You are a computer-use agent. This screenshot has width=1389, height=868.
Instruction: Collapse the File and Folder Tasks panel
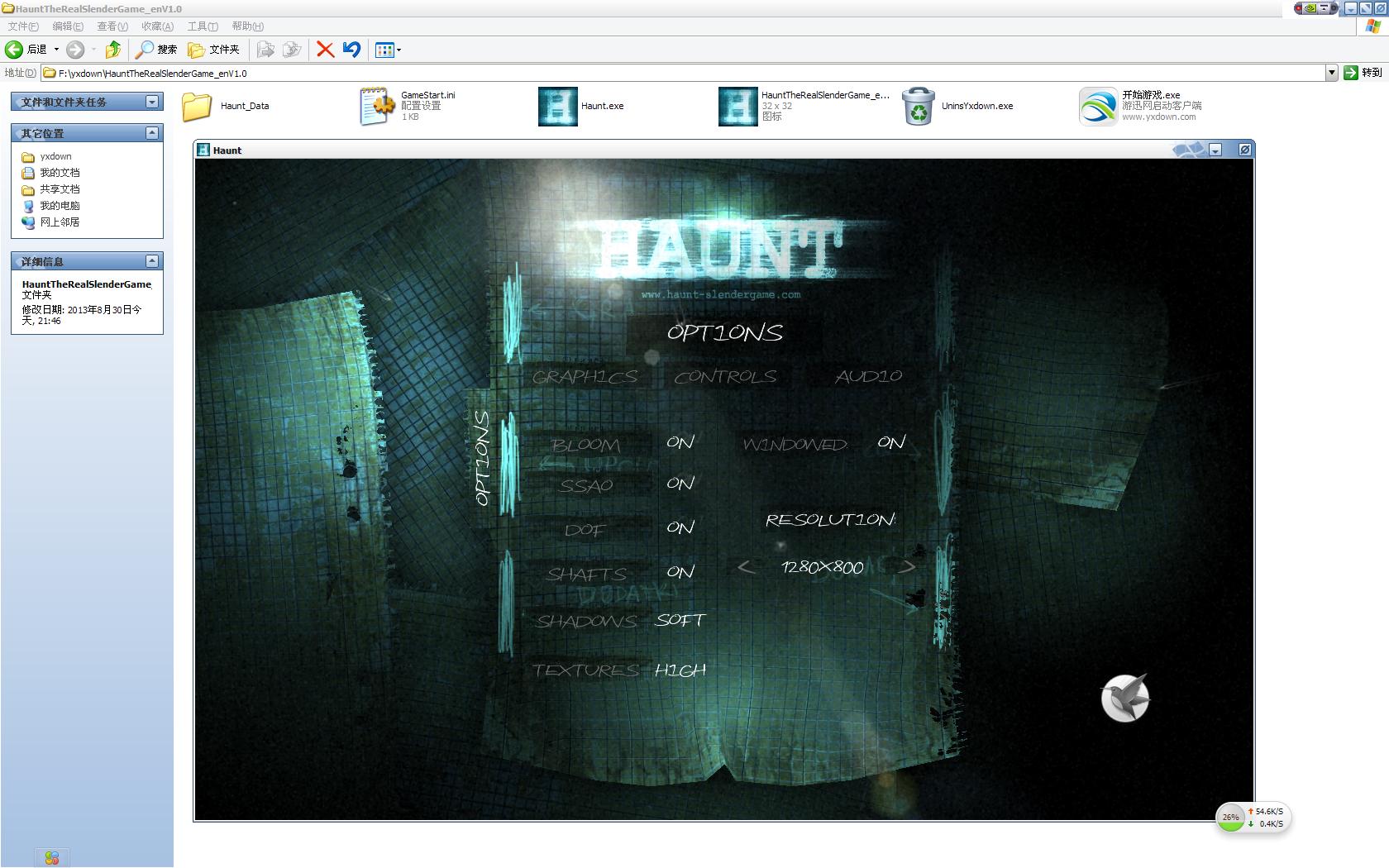[x=152, y=102]
